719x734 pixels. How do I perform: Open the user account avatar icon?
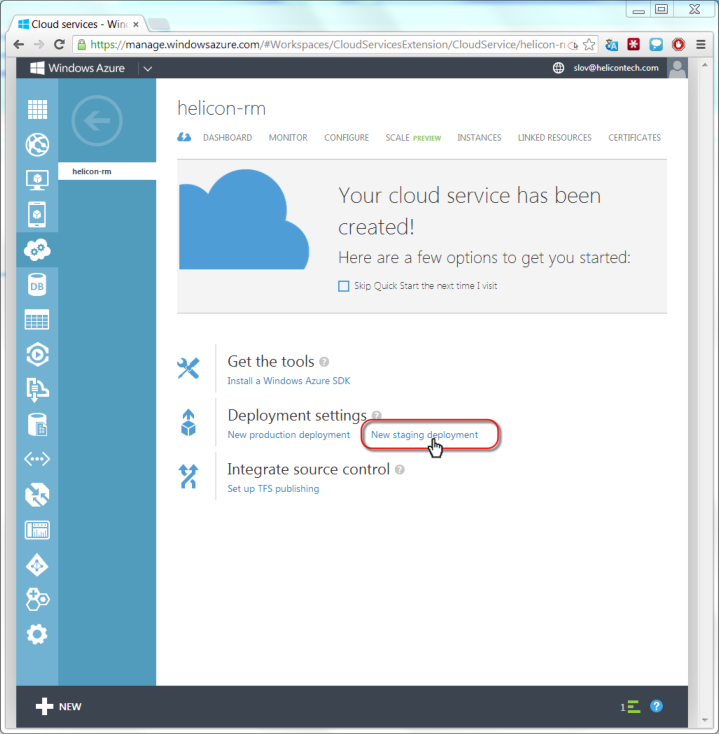click(677, 68)
